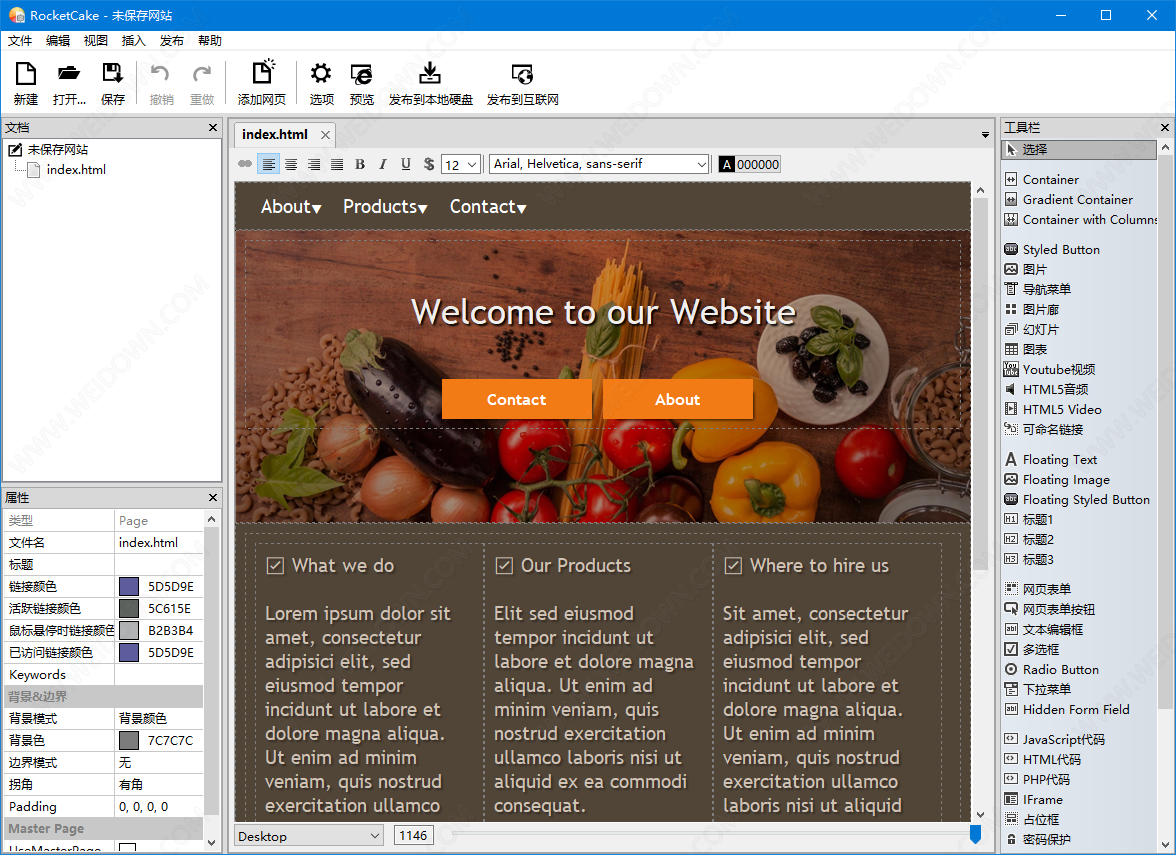Click the 保存 save icon
The image size is (1176, 855).
point(112,74)
